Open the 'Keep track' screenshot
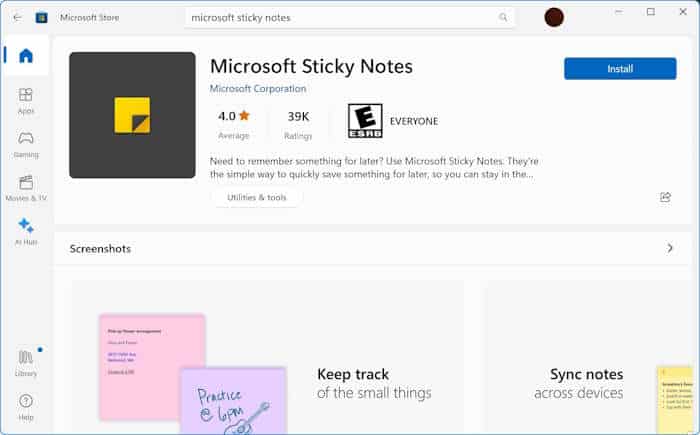Screen dimensions: 700x435 [x=268, y=357]
